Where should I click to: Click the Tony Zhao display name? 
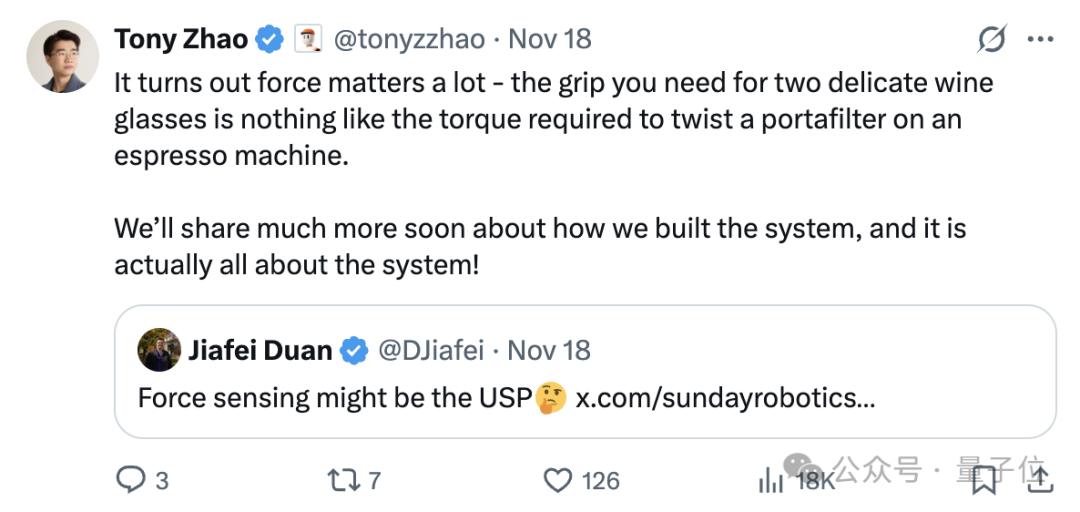click(x=181, y=39)
